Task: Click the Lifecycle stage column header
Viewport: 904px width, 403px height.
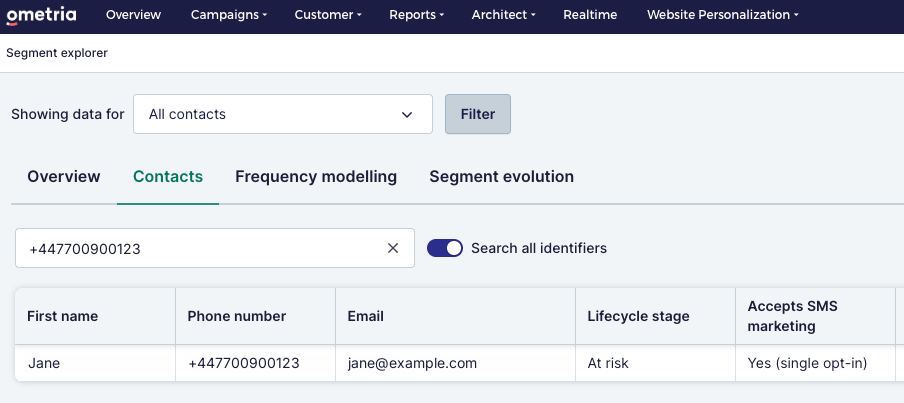Action: tap(656, 317)
